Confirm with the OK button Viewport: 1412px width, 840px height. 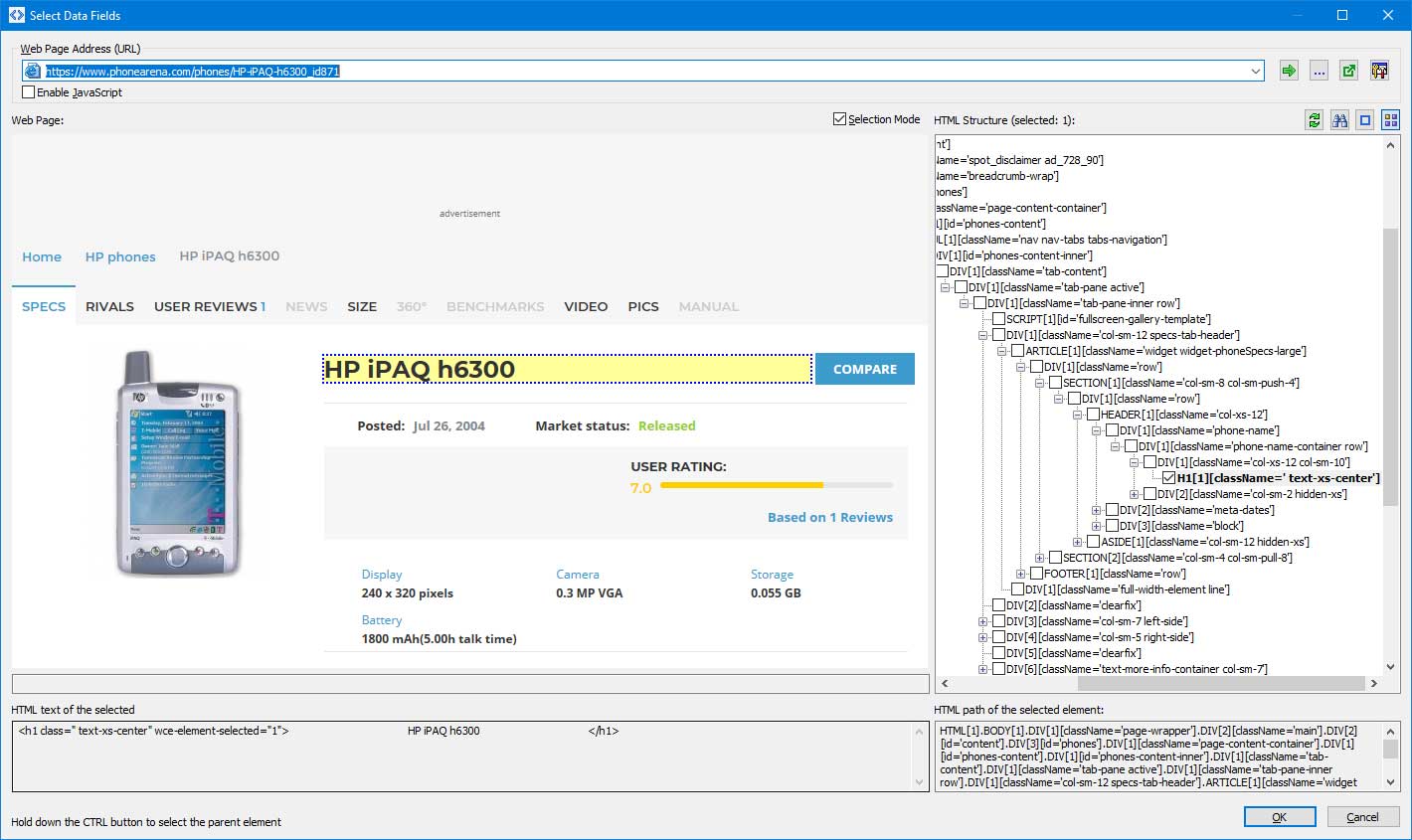[1279, 816]
